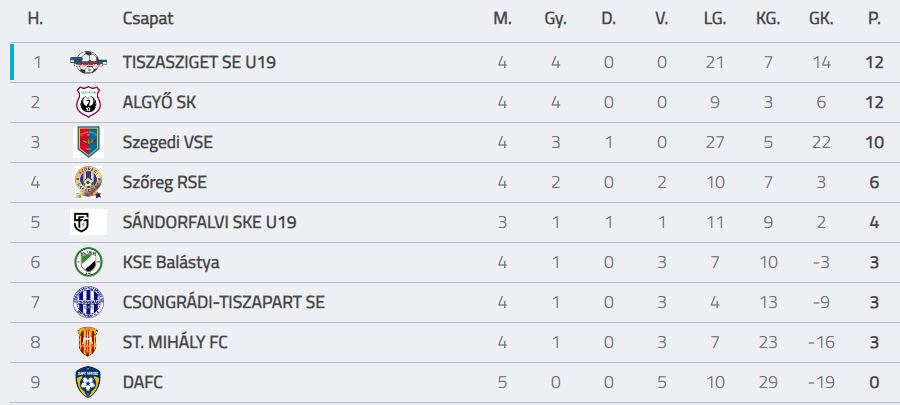Click the DAFC team name
900x405 pixels.
(x=142, y=382)
